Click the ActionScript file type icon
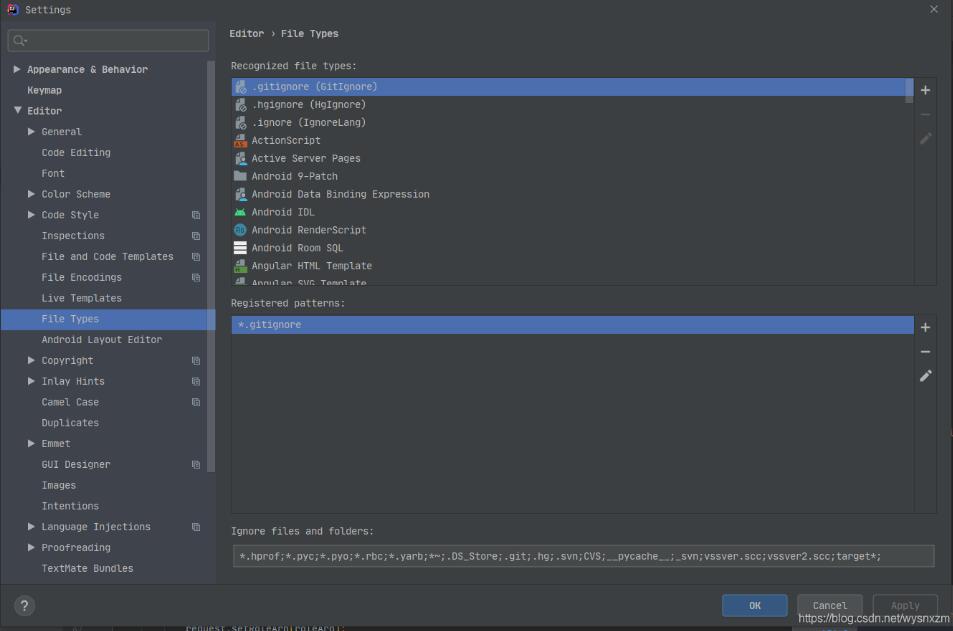The width and height of the screenshot is (953, 631). [x=240, y=140]
